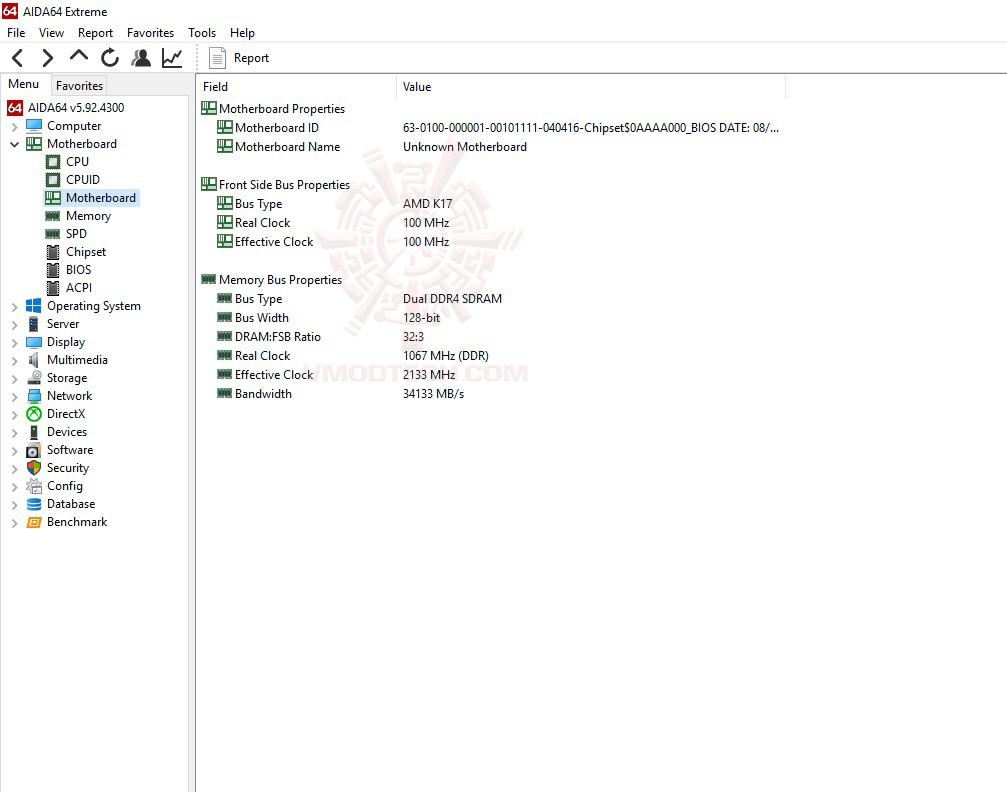Open the Favorites menu in menu bar

click(x=150, y=33)
